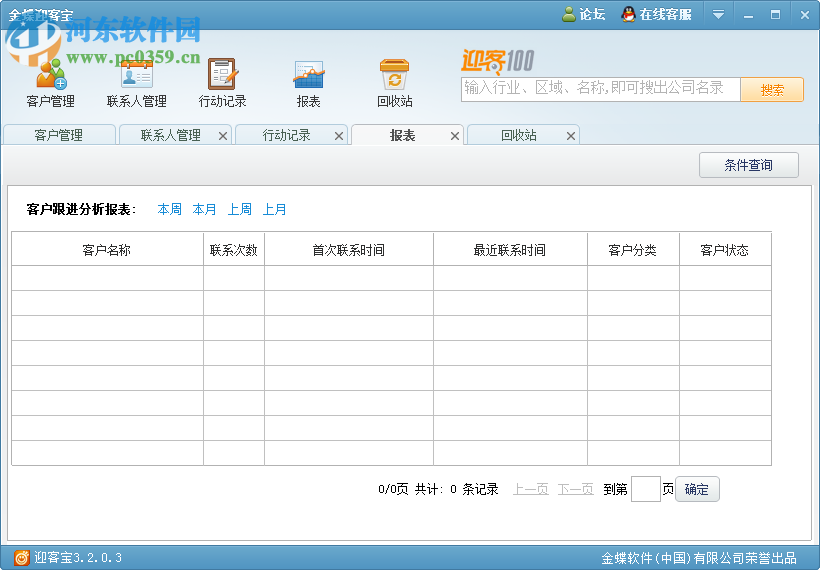The width and height of the screenshot is (820, 570).
Task: Close the 联系人管理 tab
Action: coord(223,136)
